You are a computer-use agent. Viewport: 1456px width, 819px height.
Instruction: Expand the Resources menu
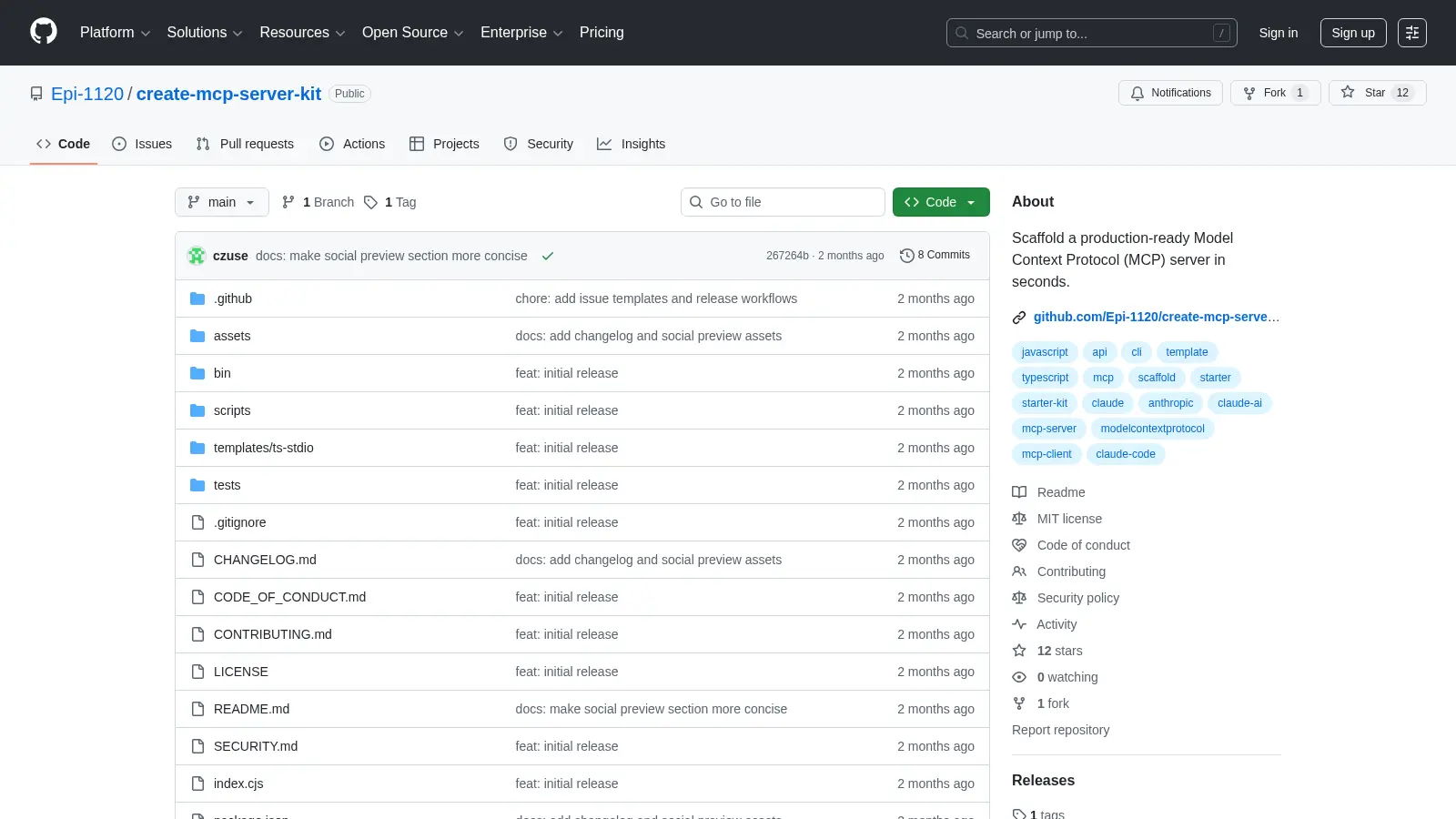302,33
